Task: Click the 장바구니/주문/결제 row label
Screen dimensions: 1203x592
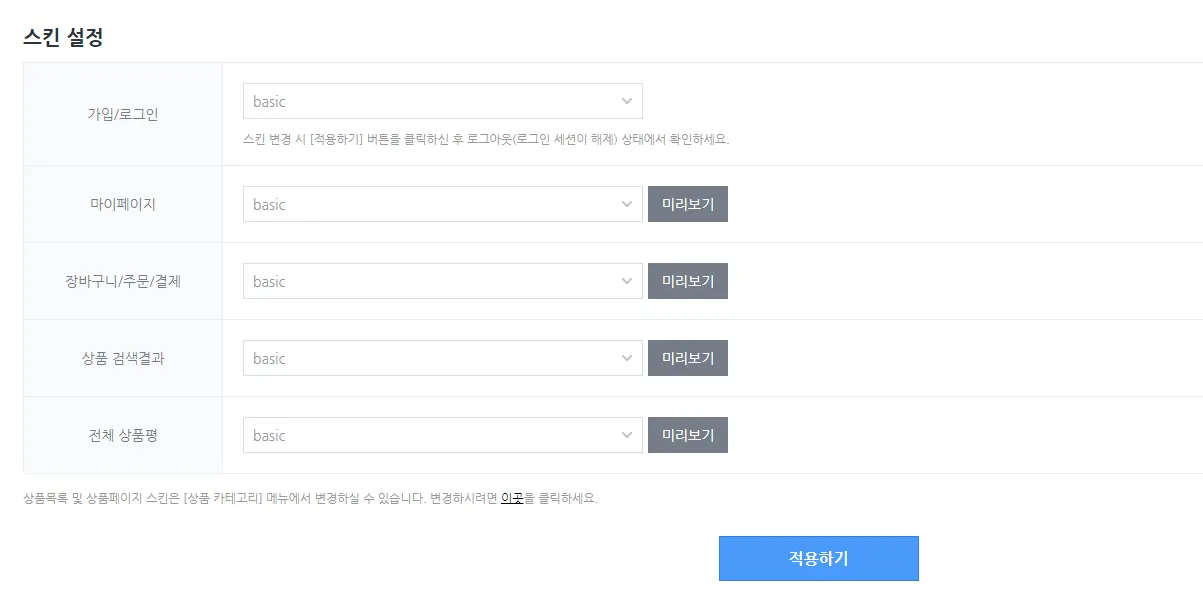Action: (123, 281)
